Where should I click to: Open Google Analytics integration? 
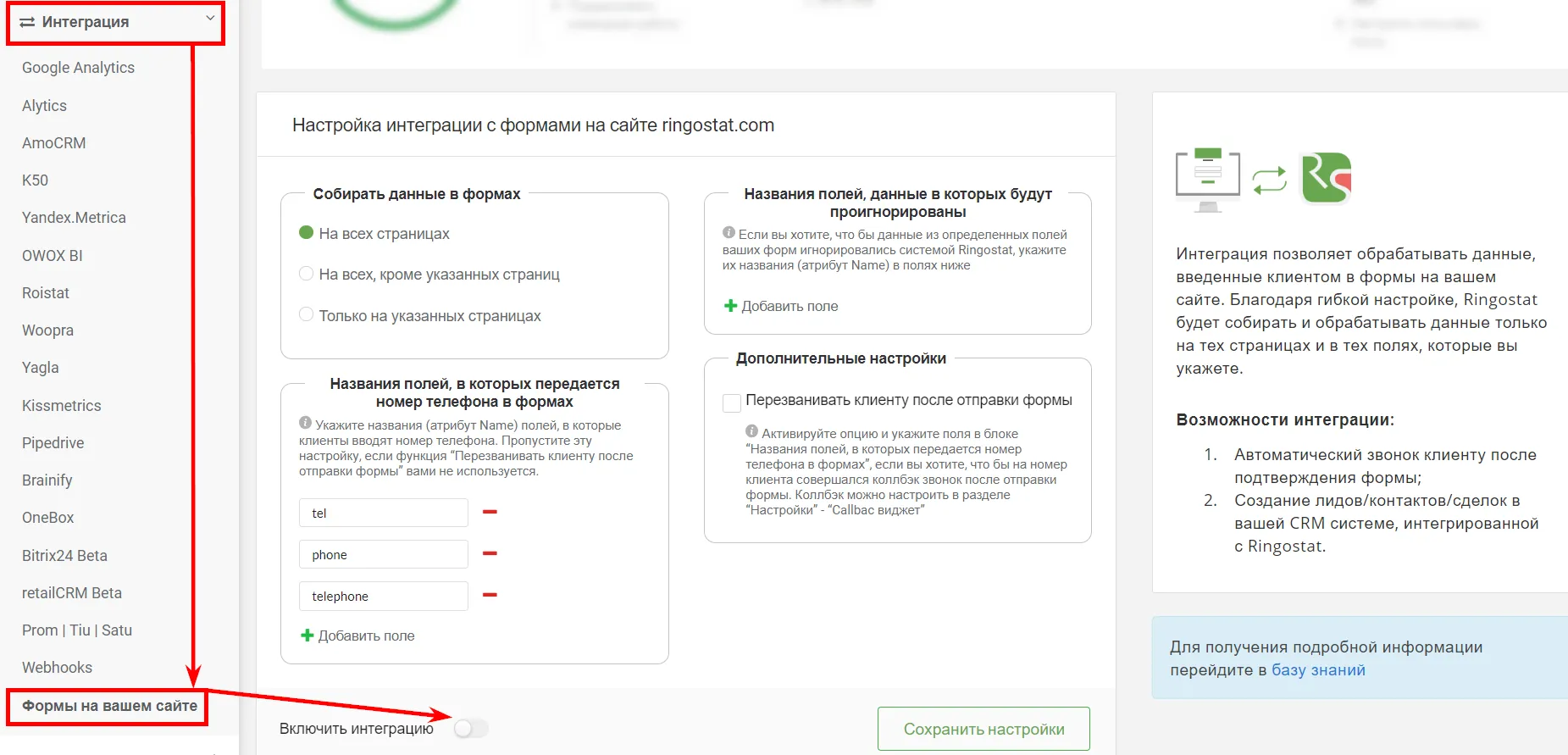pyautogui.click(x=78, y=68)
